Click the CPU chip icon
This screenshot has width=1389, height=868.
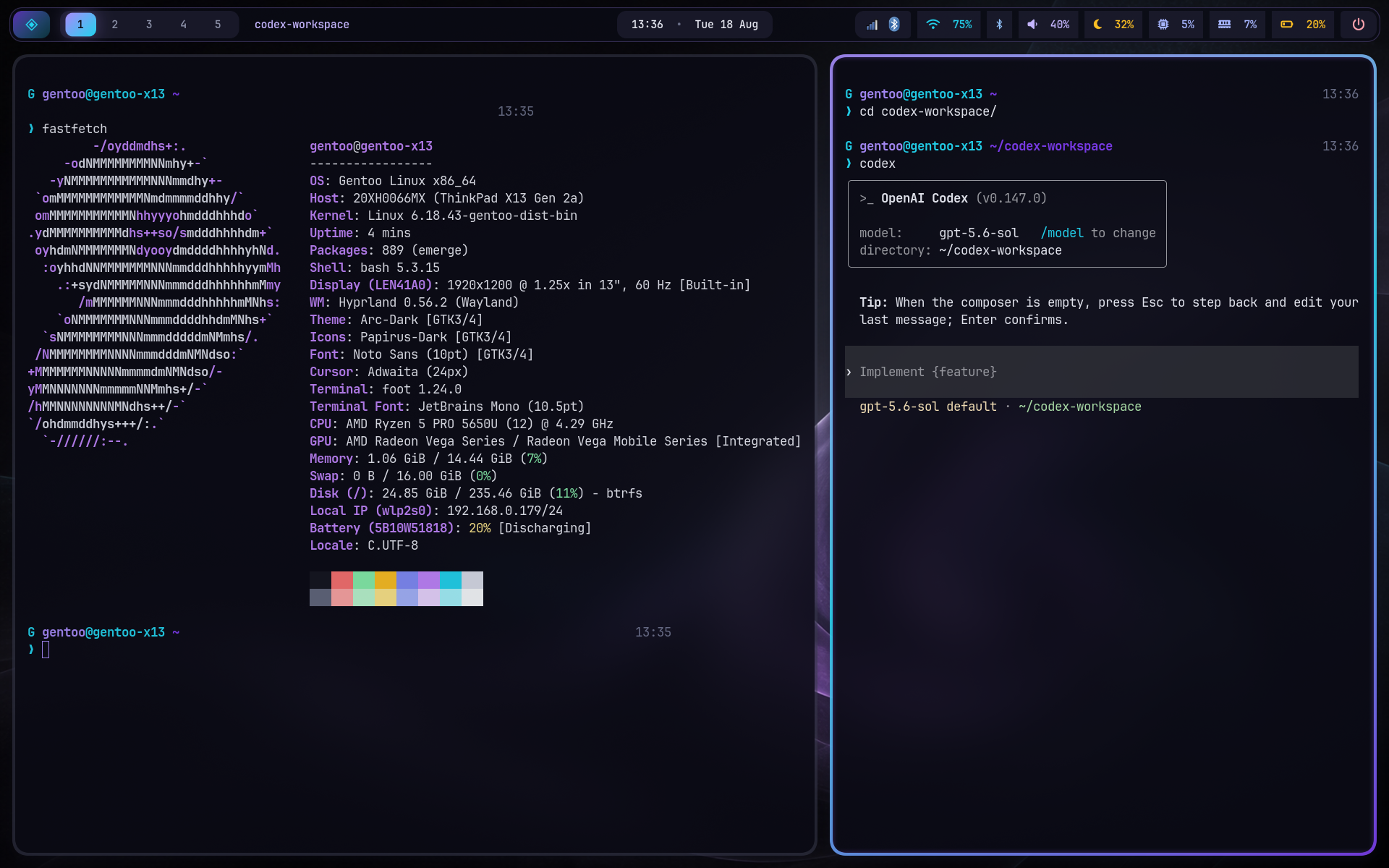[1163, 25]
